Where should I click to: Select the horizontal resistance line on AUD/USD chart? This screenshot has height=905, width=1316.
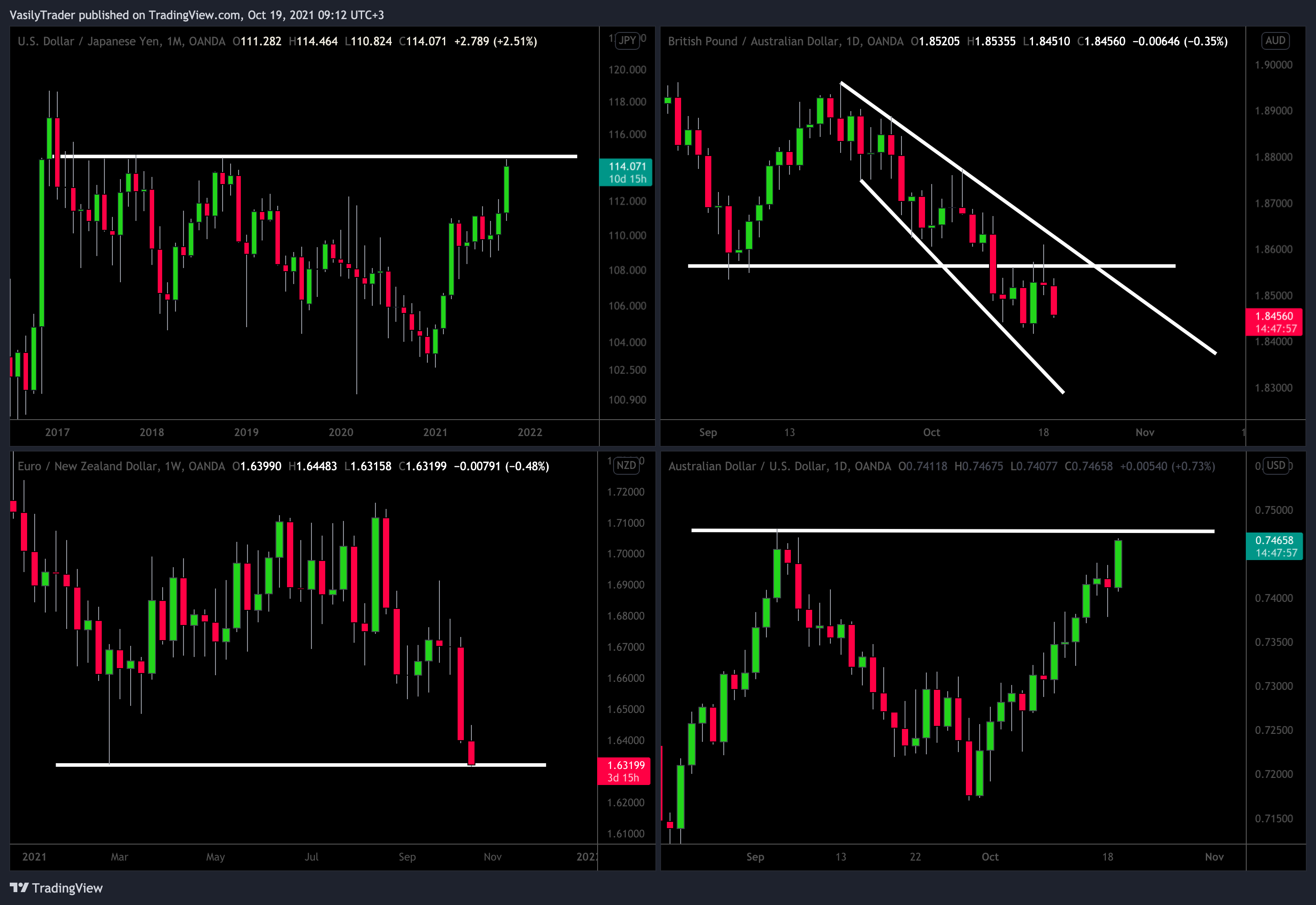tap(953, 531)
